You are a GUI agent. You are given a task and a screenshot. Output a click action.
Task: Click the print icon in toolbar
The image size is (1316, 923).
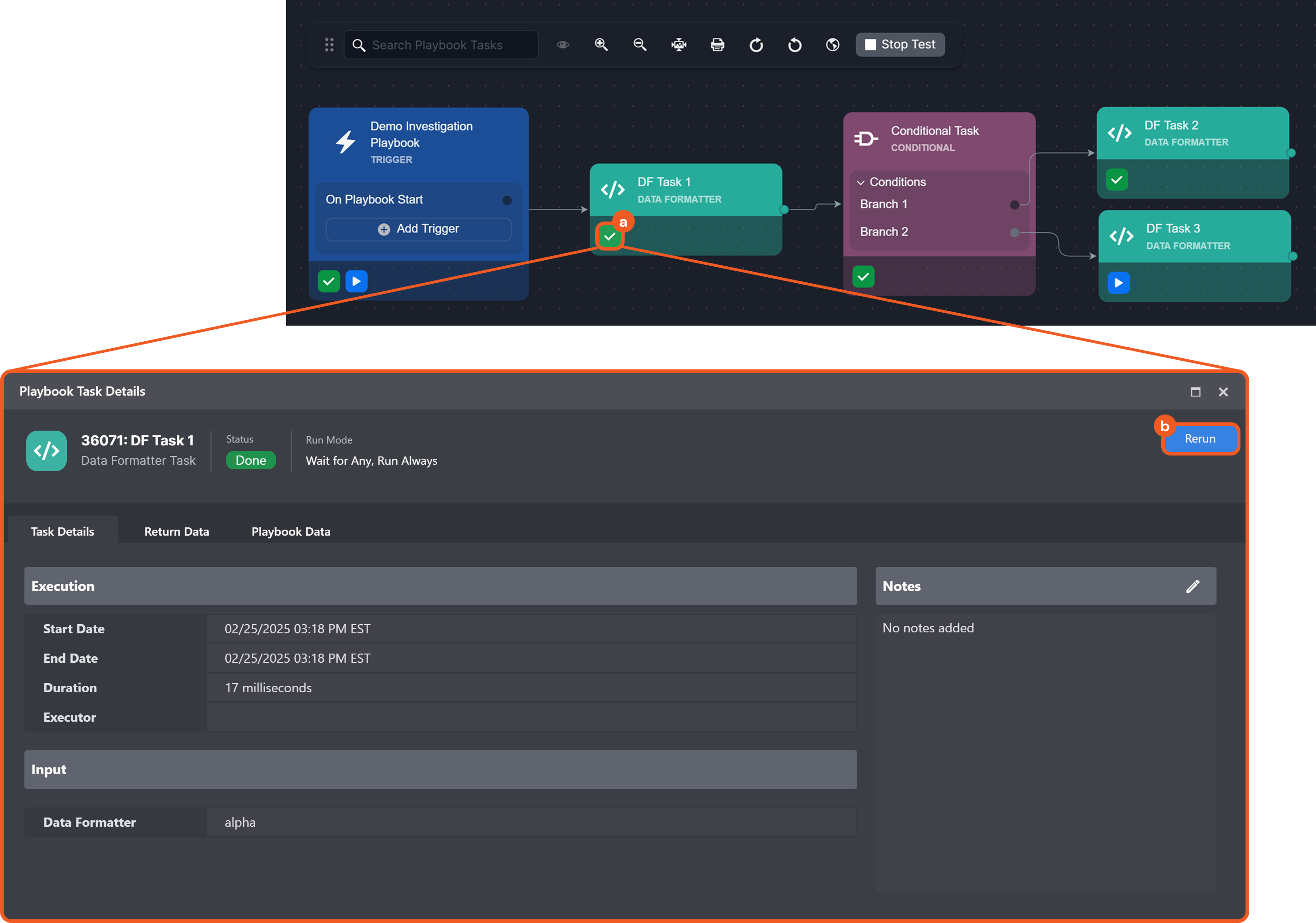(x=717, y=45)
